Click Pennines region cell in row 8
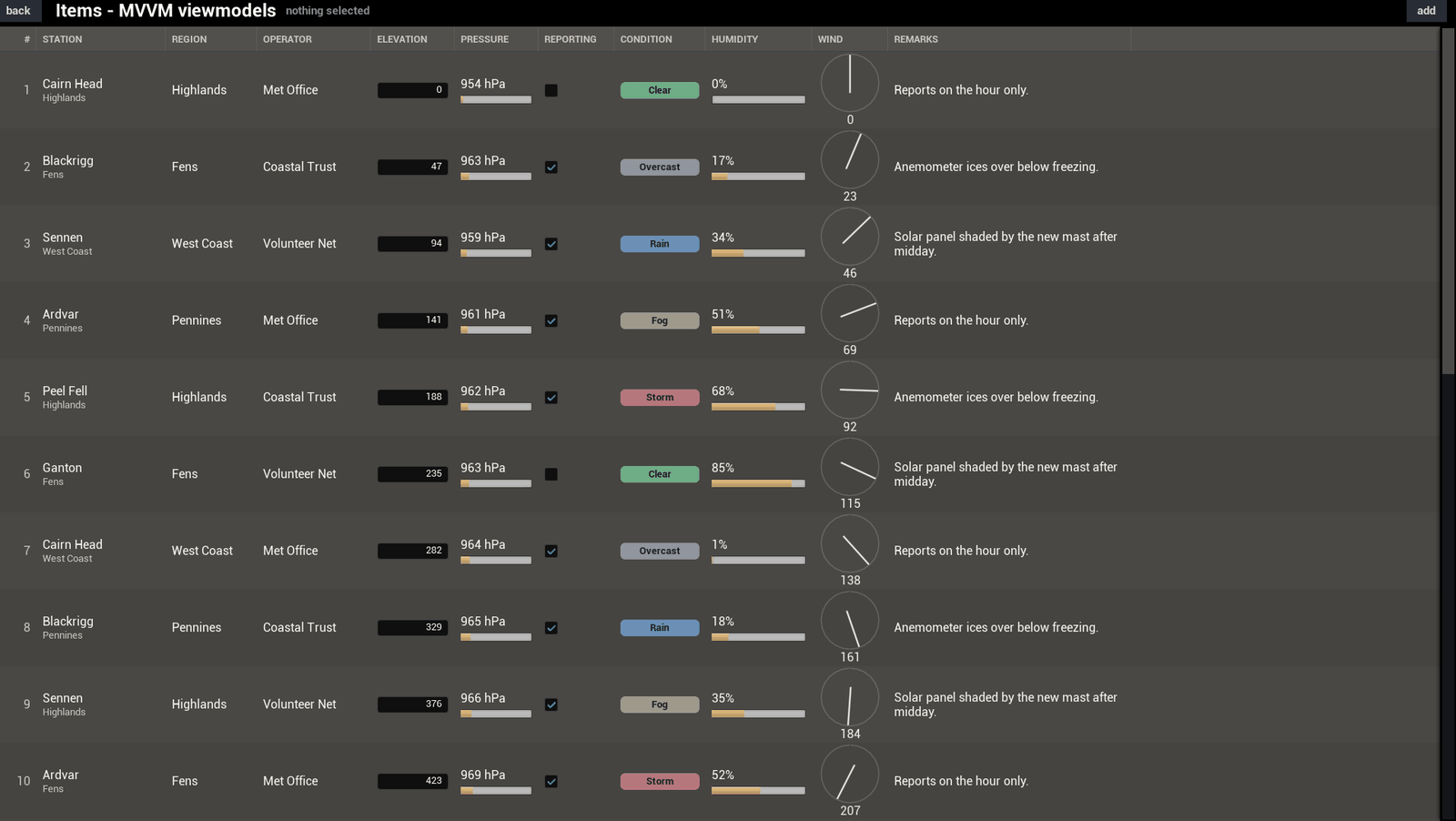The image size is (1456, 821). click(197, 627)
